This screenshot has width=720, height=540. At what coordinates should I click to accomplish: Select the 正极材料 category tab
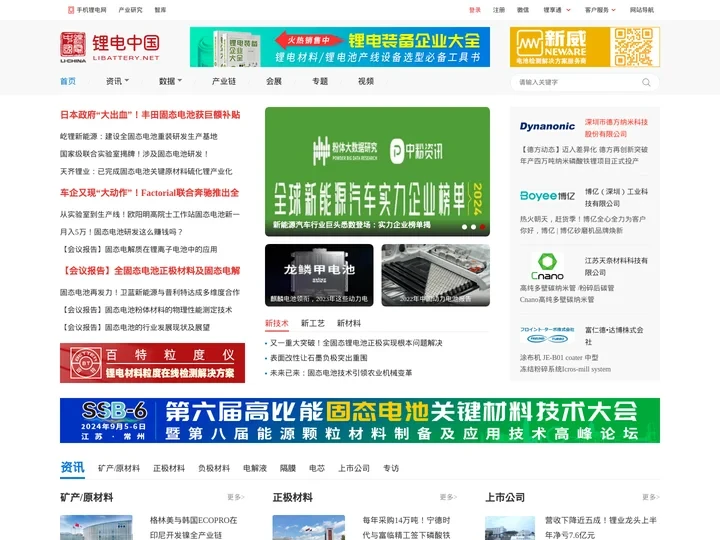click(169, 468)
